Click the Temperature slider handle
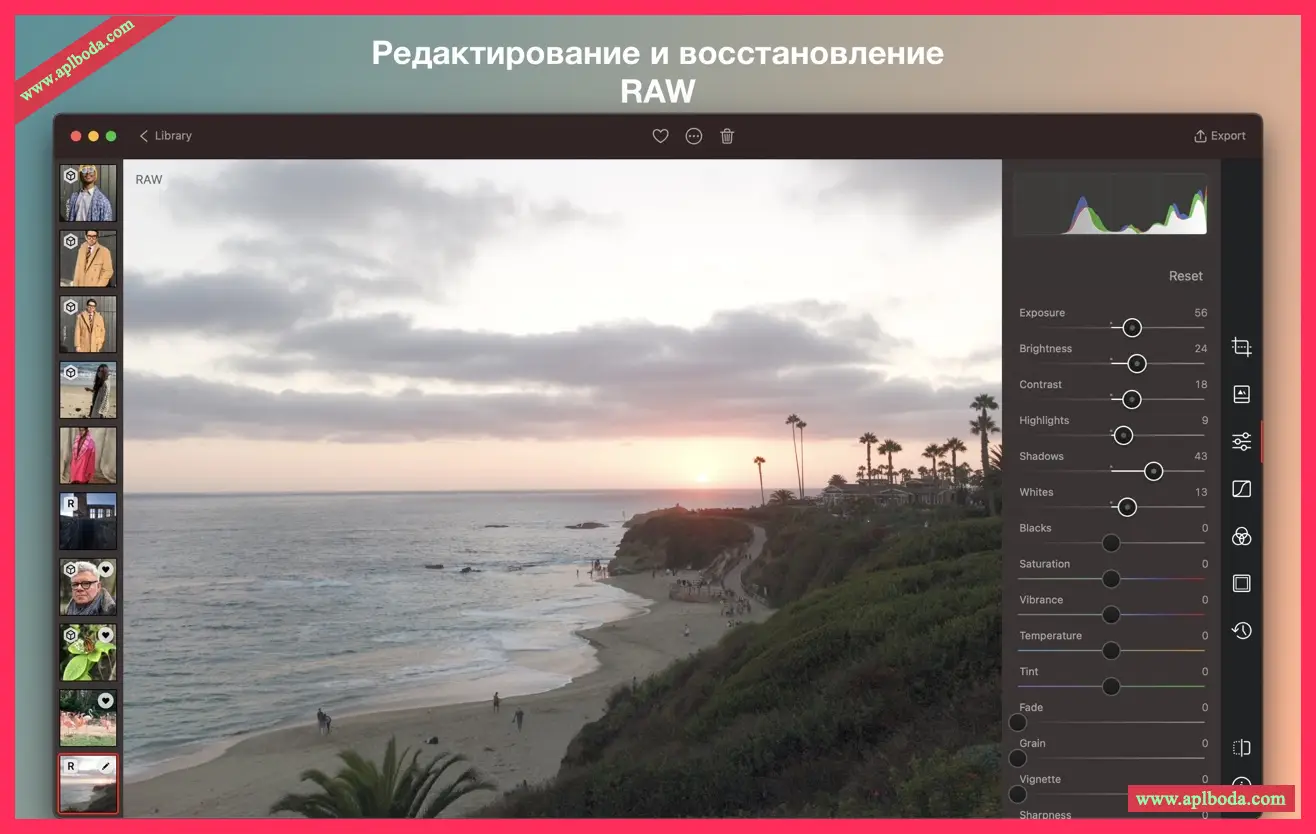This screenshot has height=834, width=1316. point(1110,651)
